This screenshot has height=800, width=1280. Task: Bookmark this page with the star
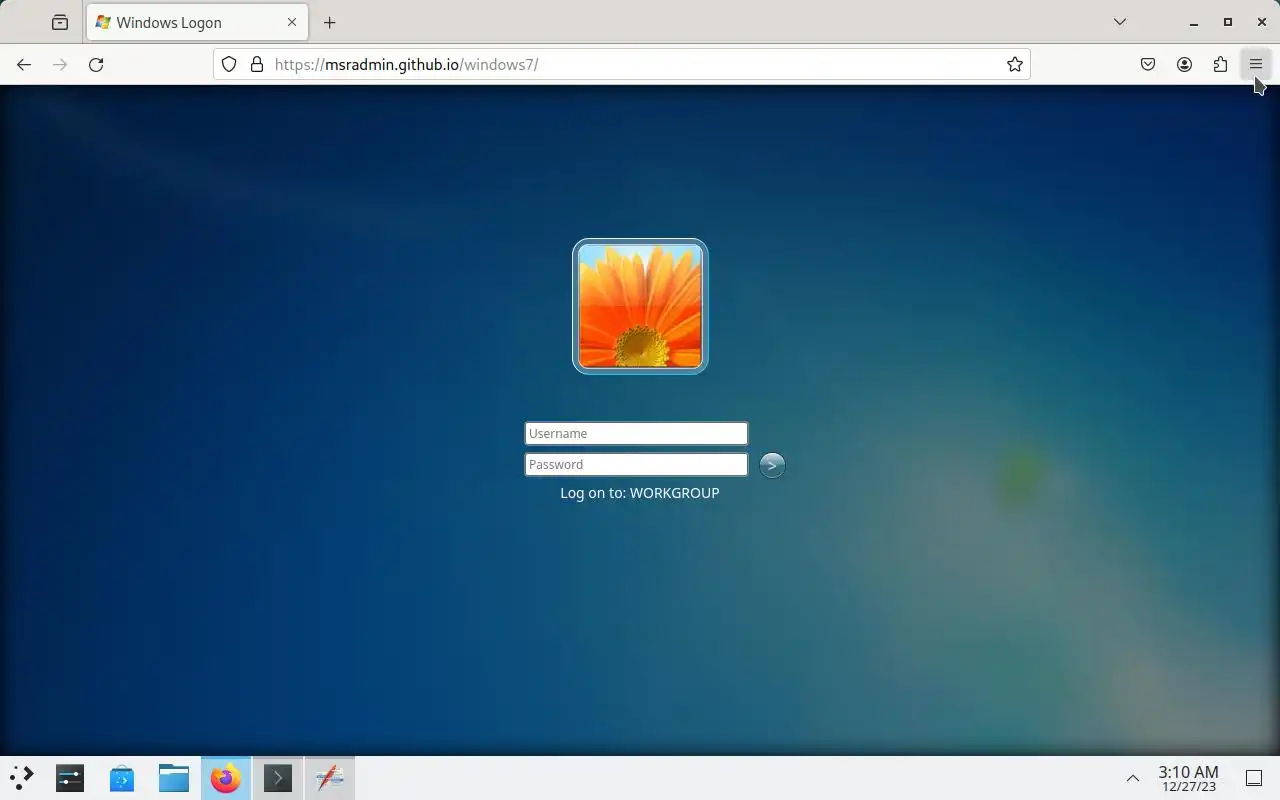coord(1015,64)
